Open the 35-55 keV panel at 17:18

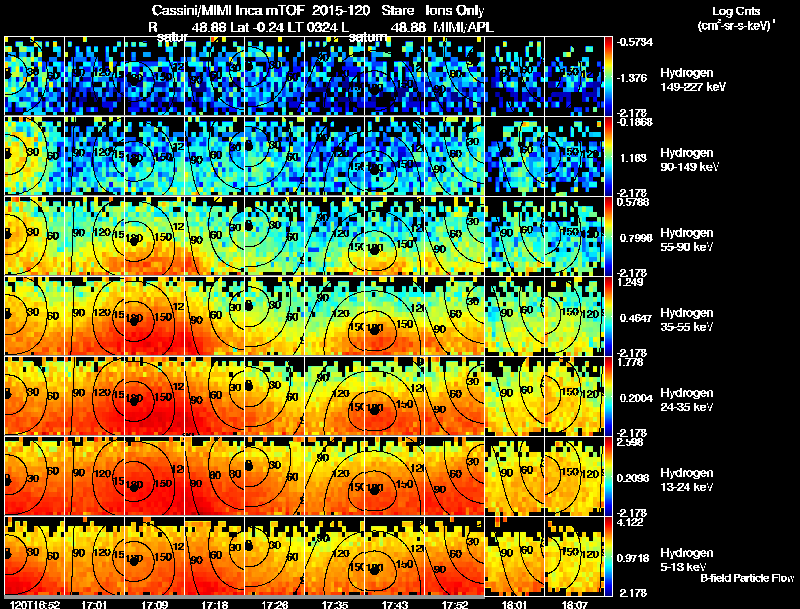coord(215,316)
